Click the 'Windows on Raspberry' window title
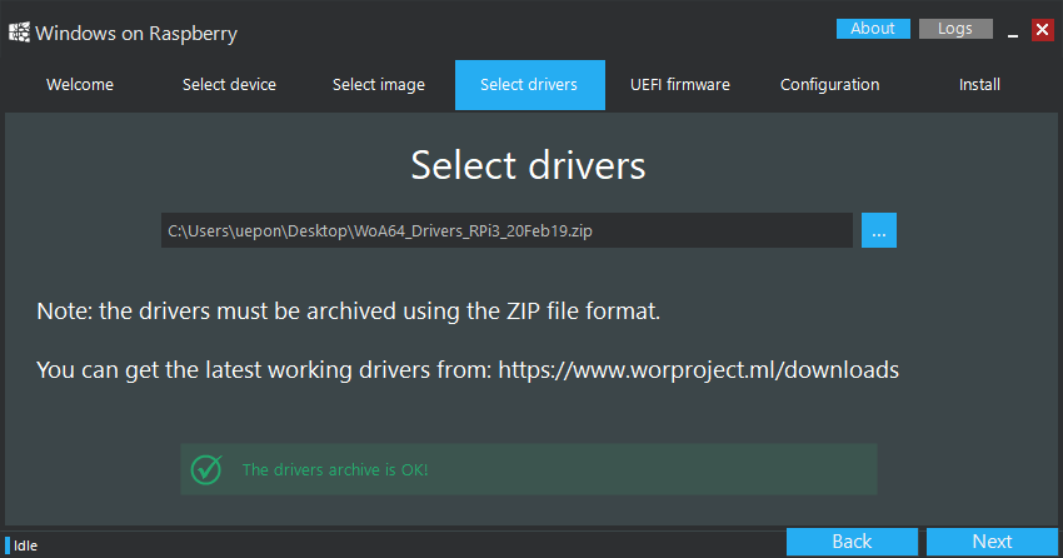The image size is (1063, 558). click(x=136, y=33)
